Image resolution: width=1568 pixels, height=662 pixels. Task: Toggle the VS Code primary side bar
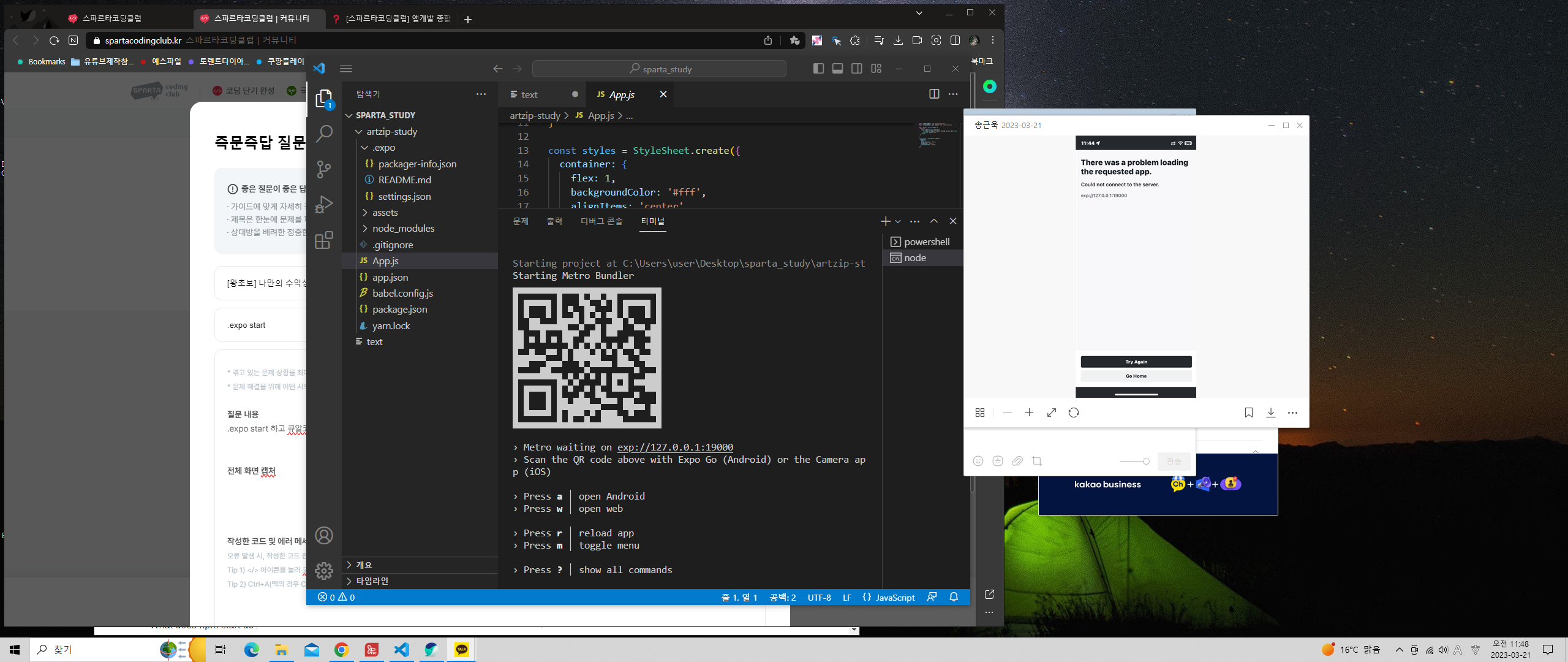click(818, 69)
